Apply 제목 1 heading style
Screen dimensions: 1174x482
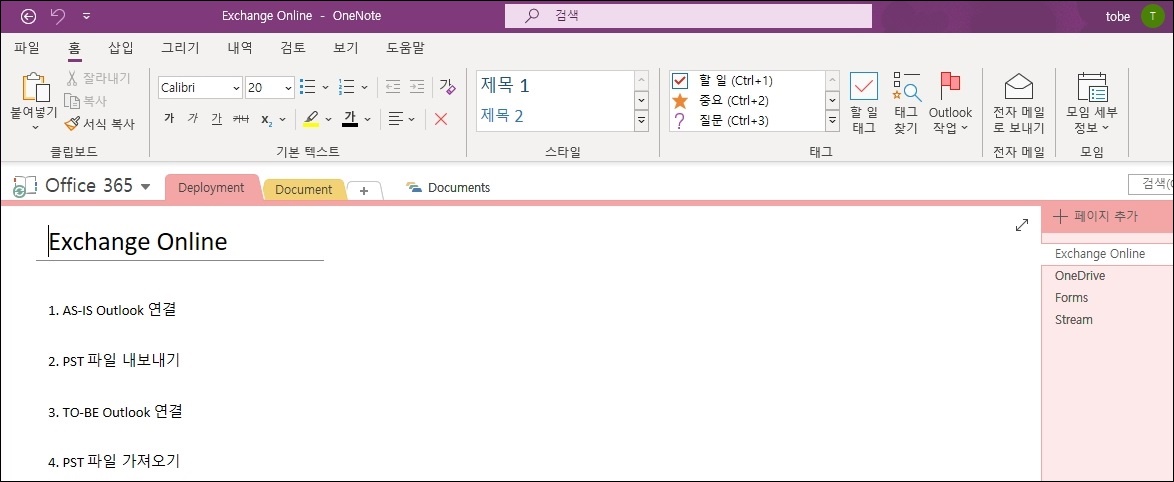pyautogui.click(x=505, y=85)
